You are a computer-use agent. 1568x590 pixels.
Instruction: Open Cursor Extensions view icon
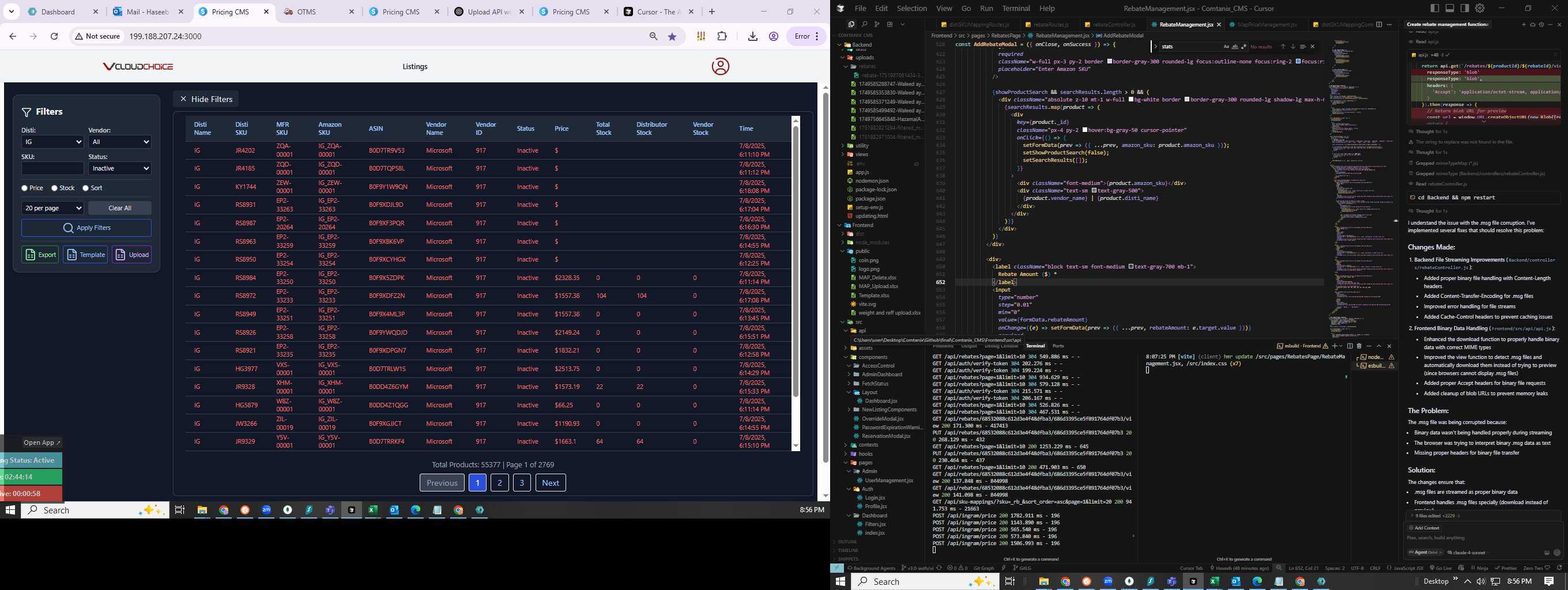tap(889, 24)
